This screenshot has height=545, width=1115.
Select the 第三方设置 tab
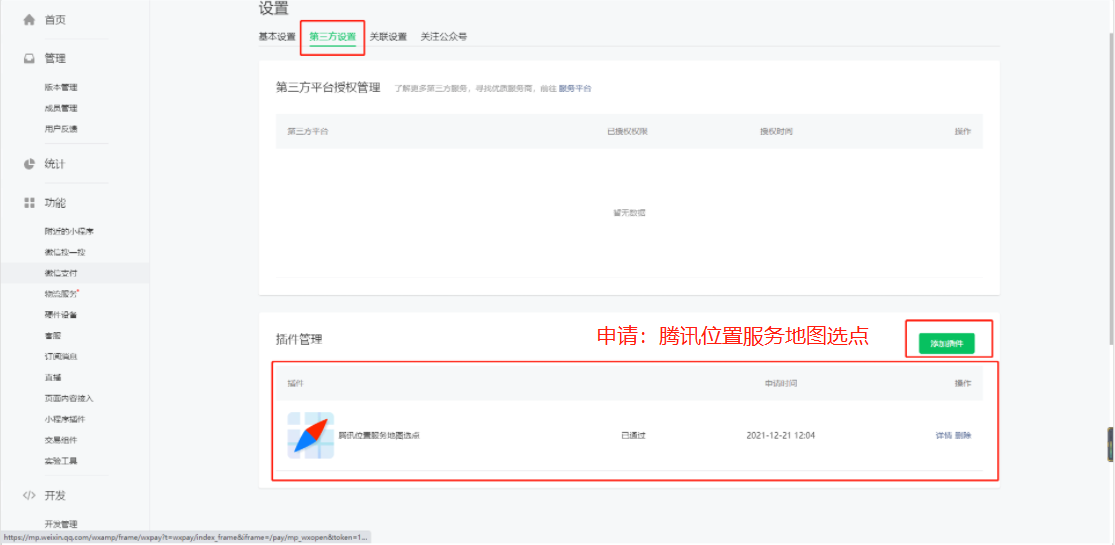[332, 37]
